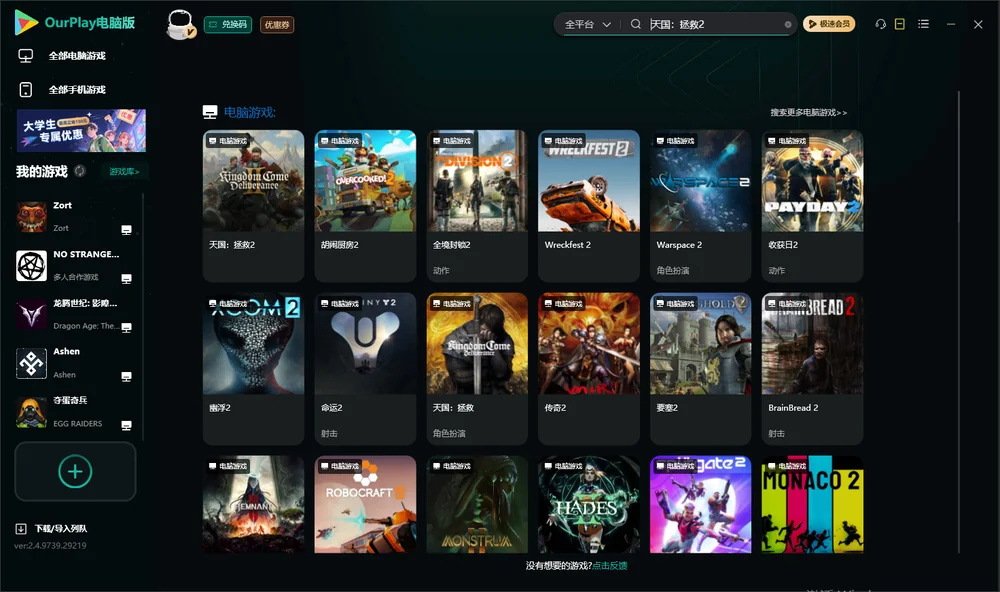Viewport: 1000px width, 592px height.
Task: Click the download icon beside 下载/导入列队
Action: (x=21, y=529)
